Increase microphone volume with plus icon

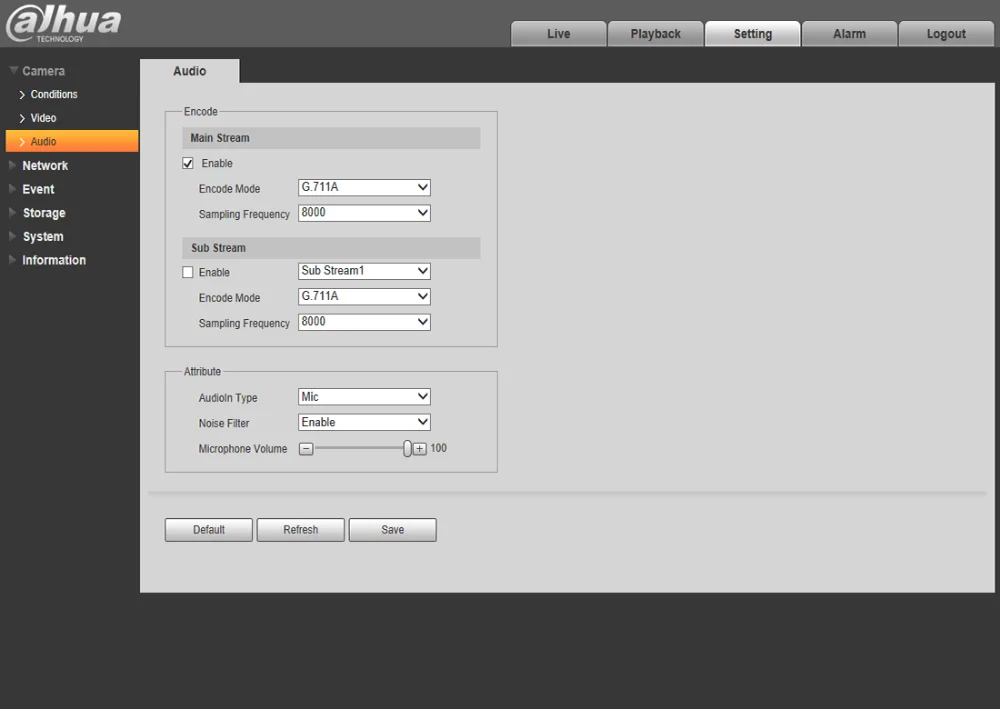pyautogui.click(x=420, y=449)
